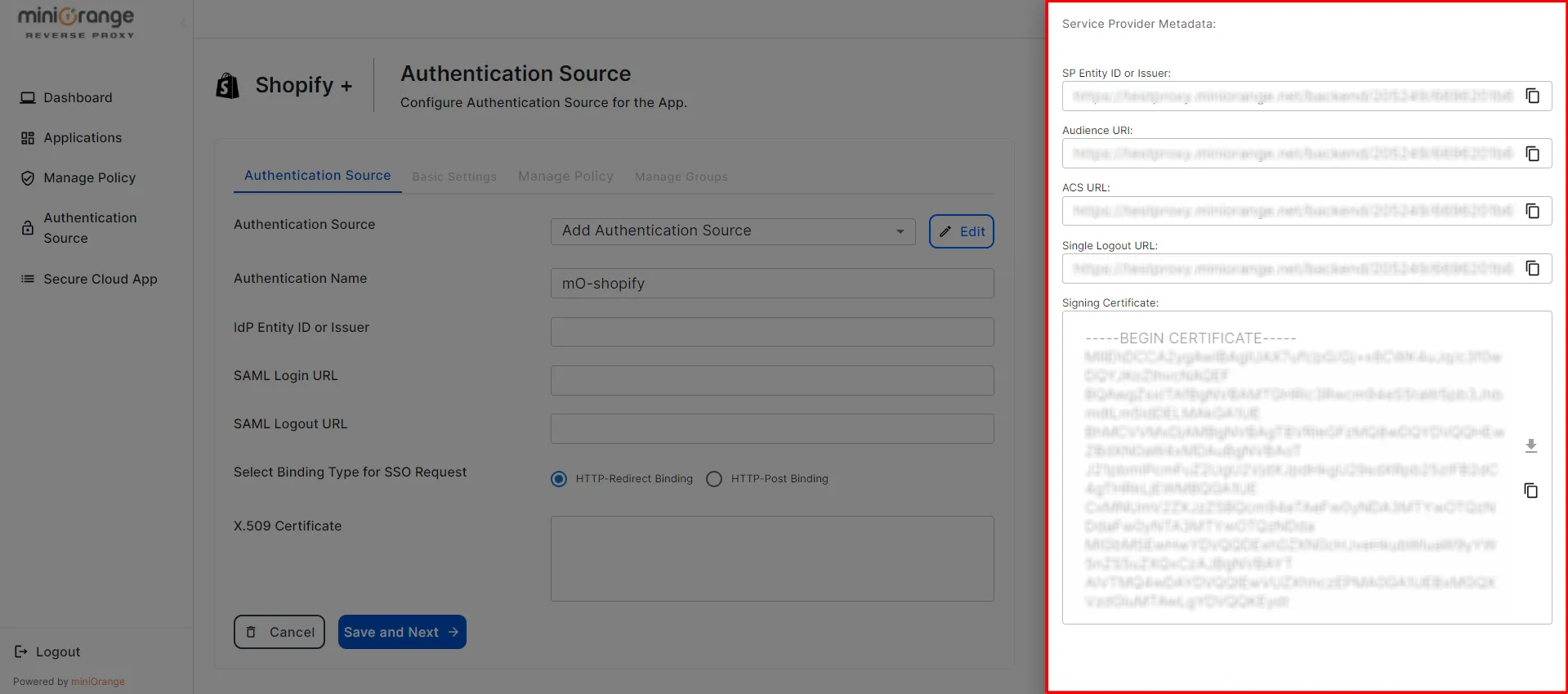Click Save and Next button
The height and width of the screenshot is (694, 1568).
point(402,632)
